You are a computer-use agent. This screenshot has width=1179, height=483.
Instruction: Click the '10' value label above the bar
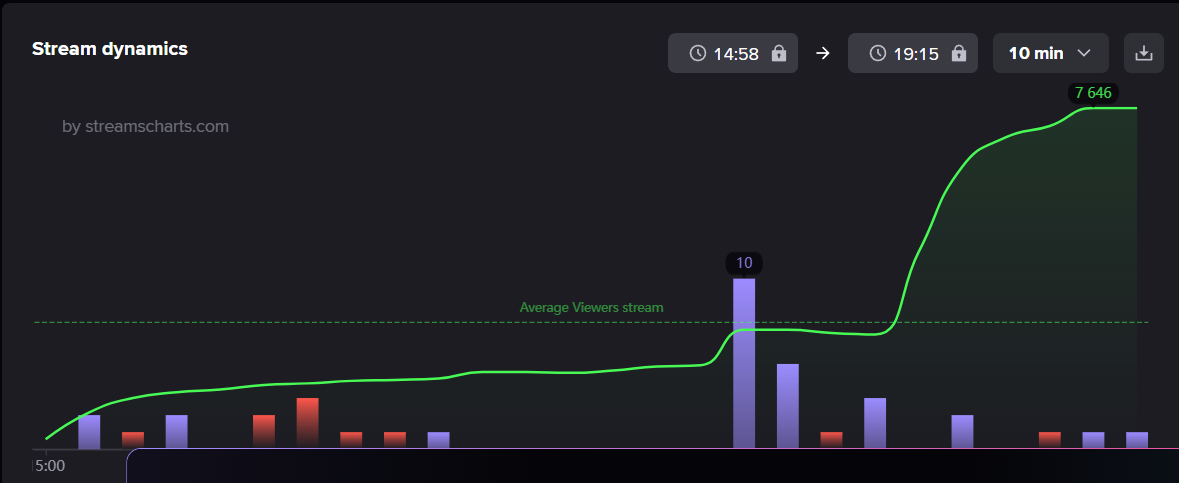(x=744, y=263)
